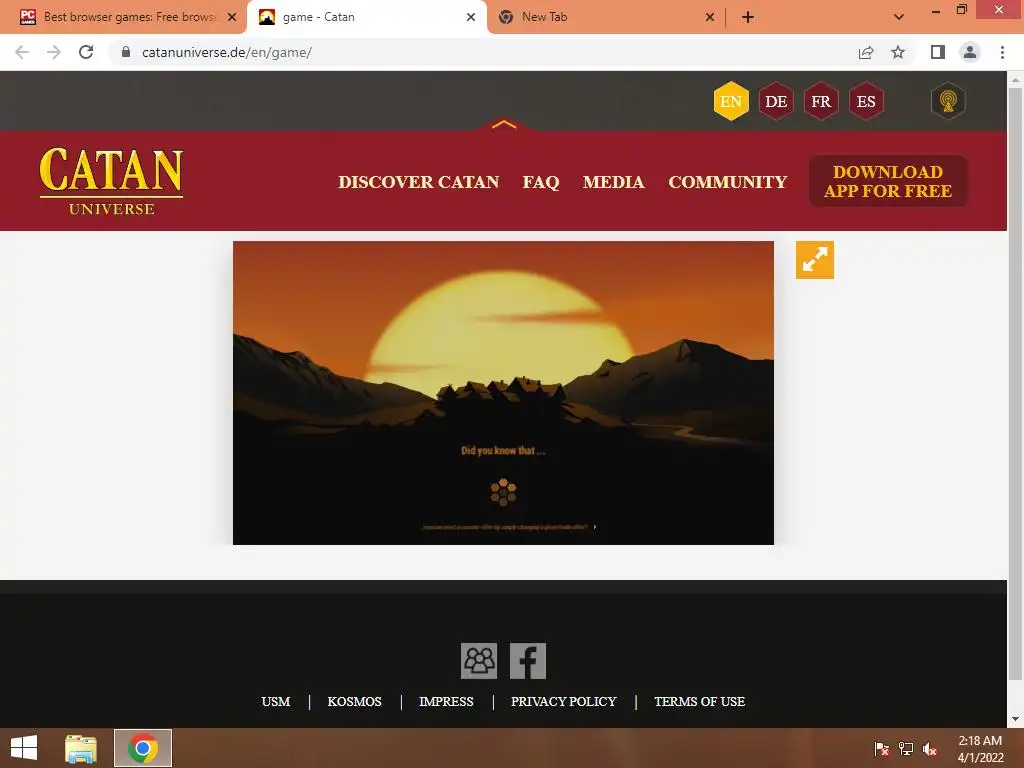
Task: Open the Privacy Policy link
Action: tap(564, 701)
